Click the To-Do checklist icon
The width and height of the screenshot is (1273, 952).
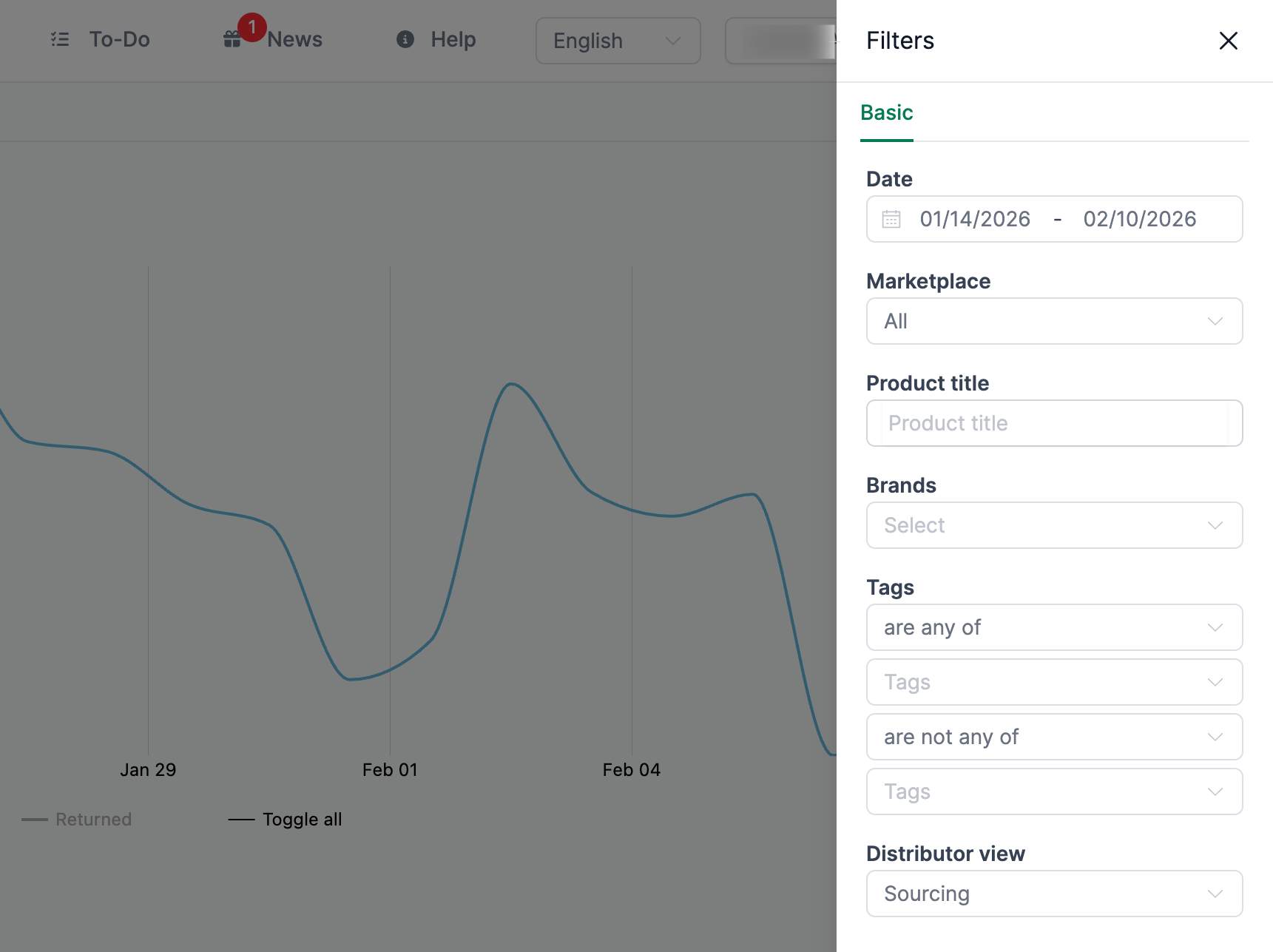[60, 39]
